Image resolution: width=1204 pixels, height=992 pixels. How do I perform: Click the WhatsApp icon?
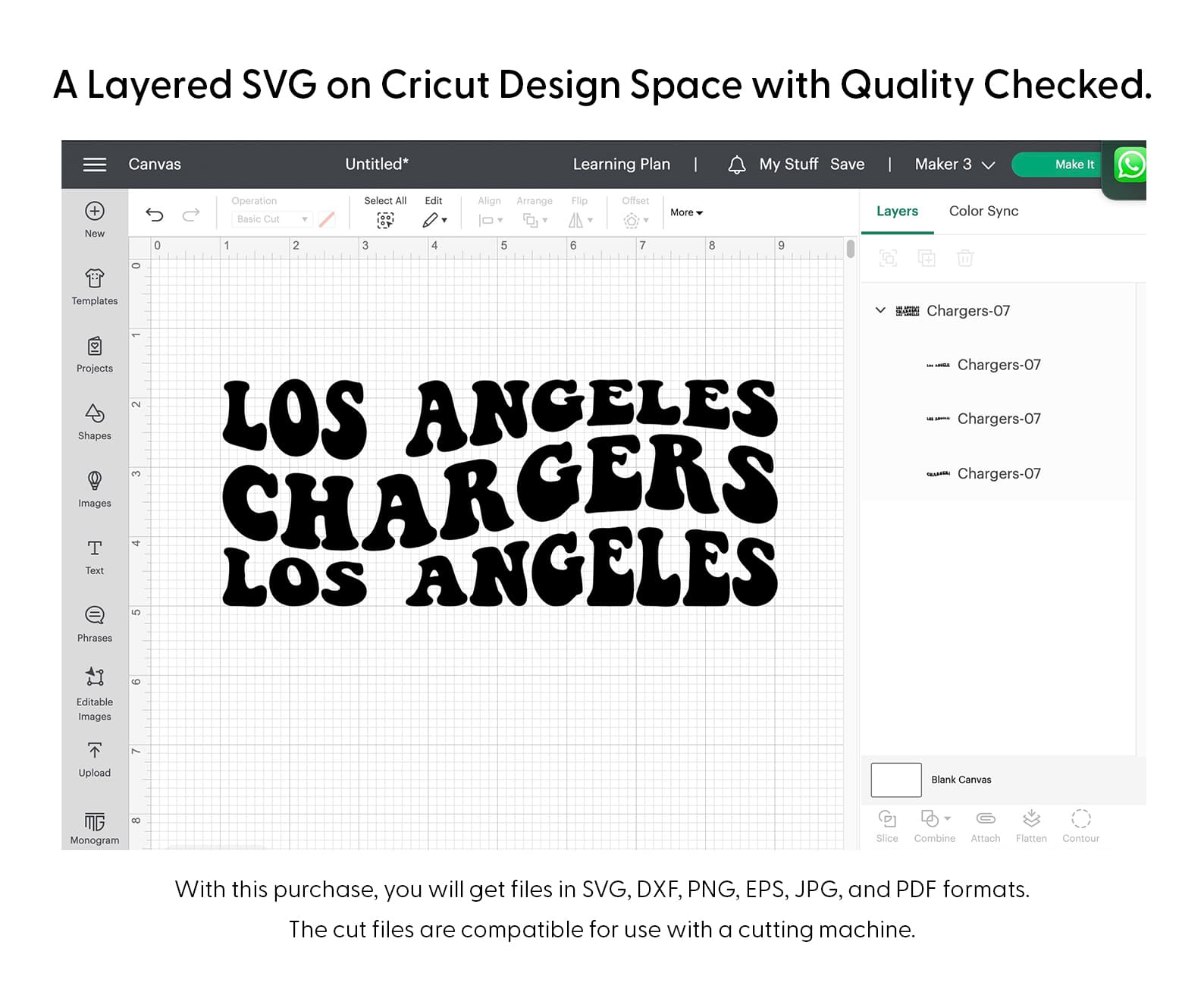(x=1130, y=165)
